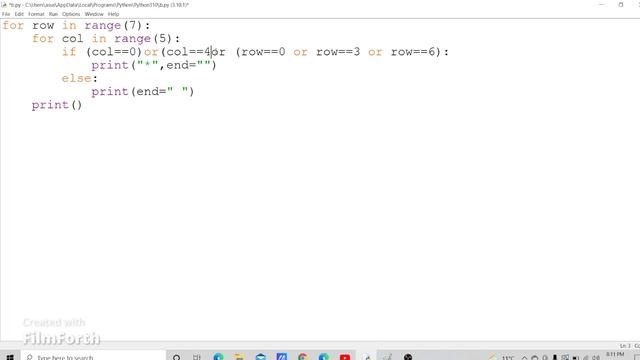Screen dimensions: 640x360
Task: Open File Explorer from the taskbar
Action: click(x=239, y=357)
